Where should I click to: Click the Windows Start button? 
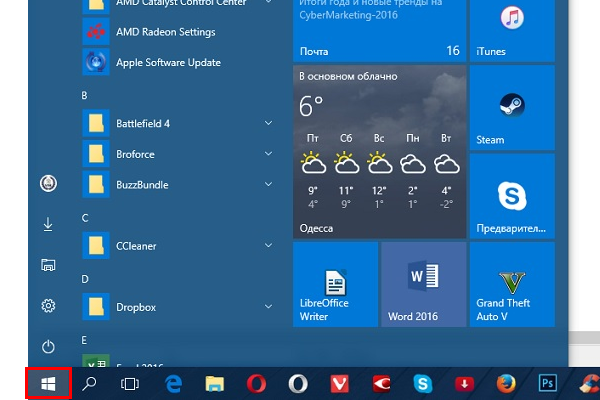pyautogui.click(x=48, y=384)
